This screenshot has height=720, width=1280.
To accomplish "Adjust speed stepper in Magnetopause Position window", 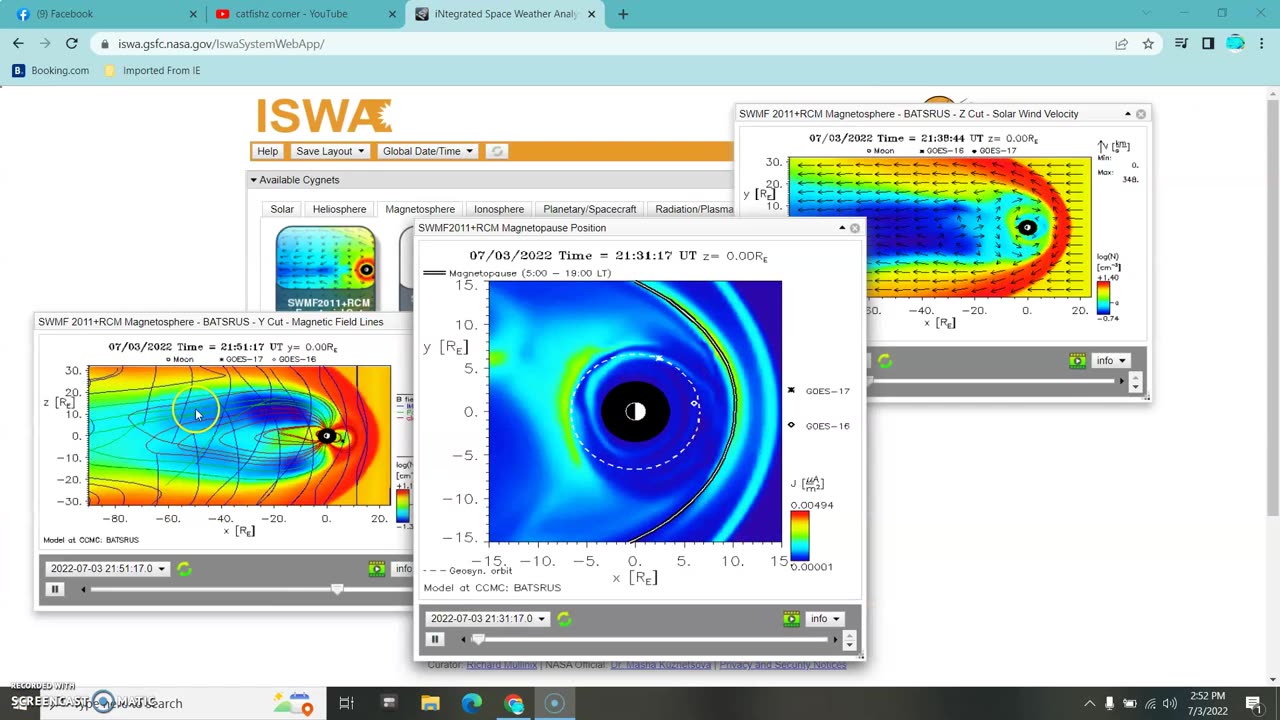I will pos(850,640).
